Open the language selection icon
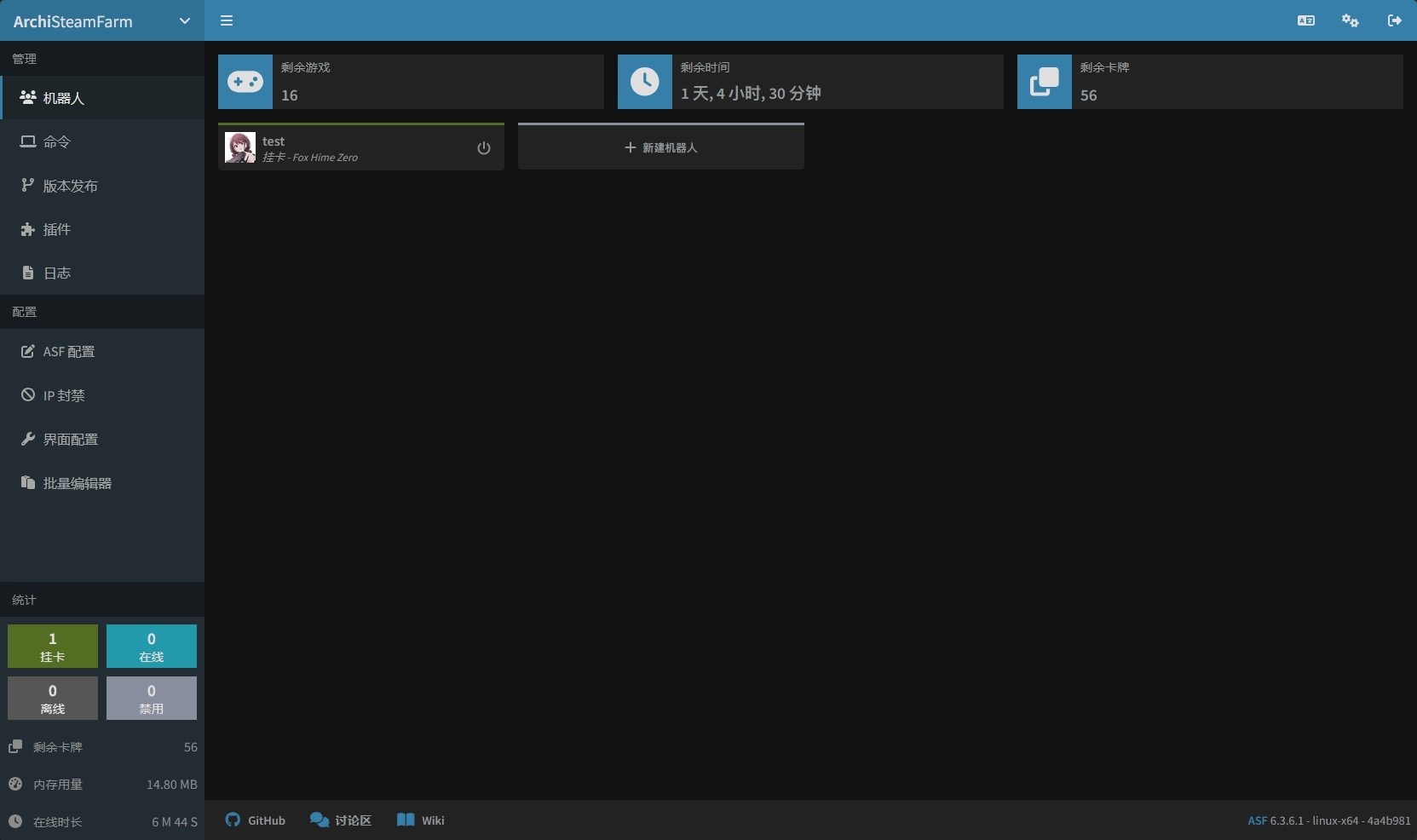Viewport: 1417px width, 840px height. click(1306, 20)
